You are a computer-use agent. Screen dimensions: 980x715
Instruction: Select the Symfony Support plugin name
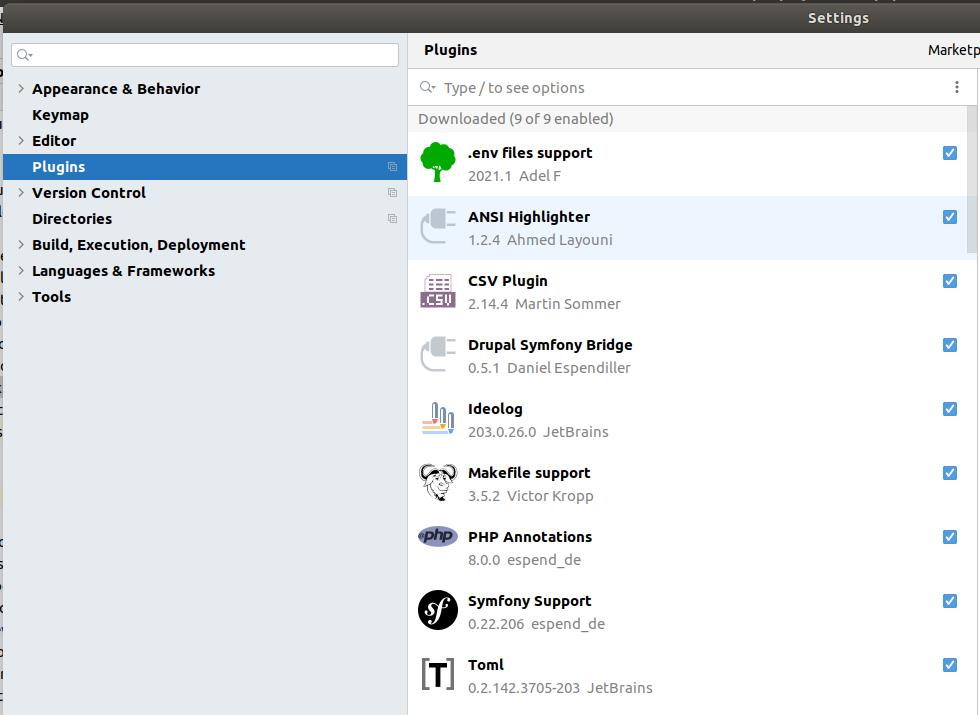point(529,601)
